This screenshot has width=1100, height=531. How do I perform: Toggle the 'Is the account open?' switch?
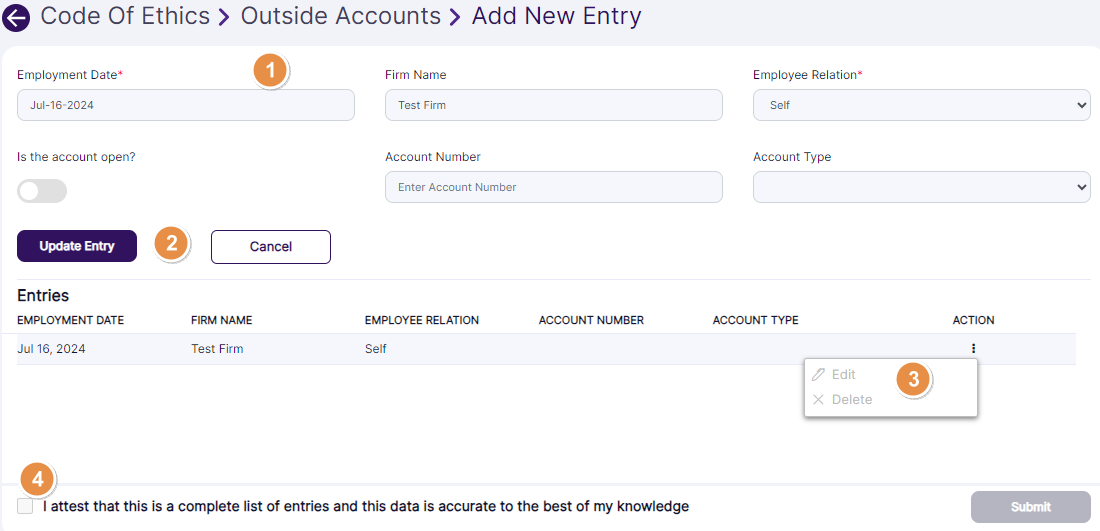42,191
